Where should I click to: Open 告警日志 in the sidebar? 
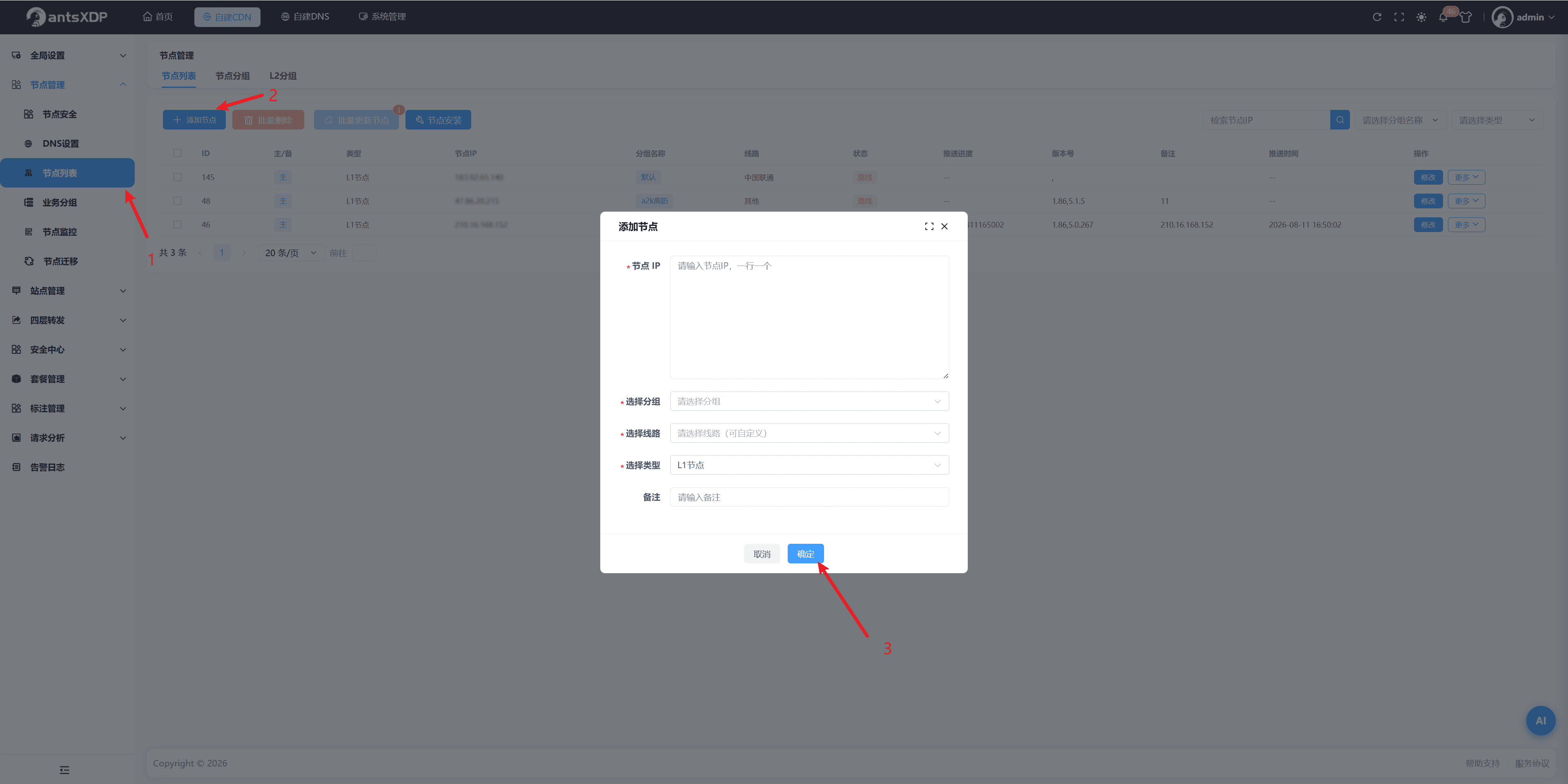click(67, 467)
